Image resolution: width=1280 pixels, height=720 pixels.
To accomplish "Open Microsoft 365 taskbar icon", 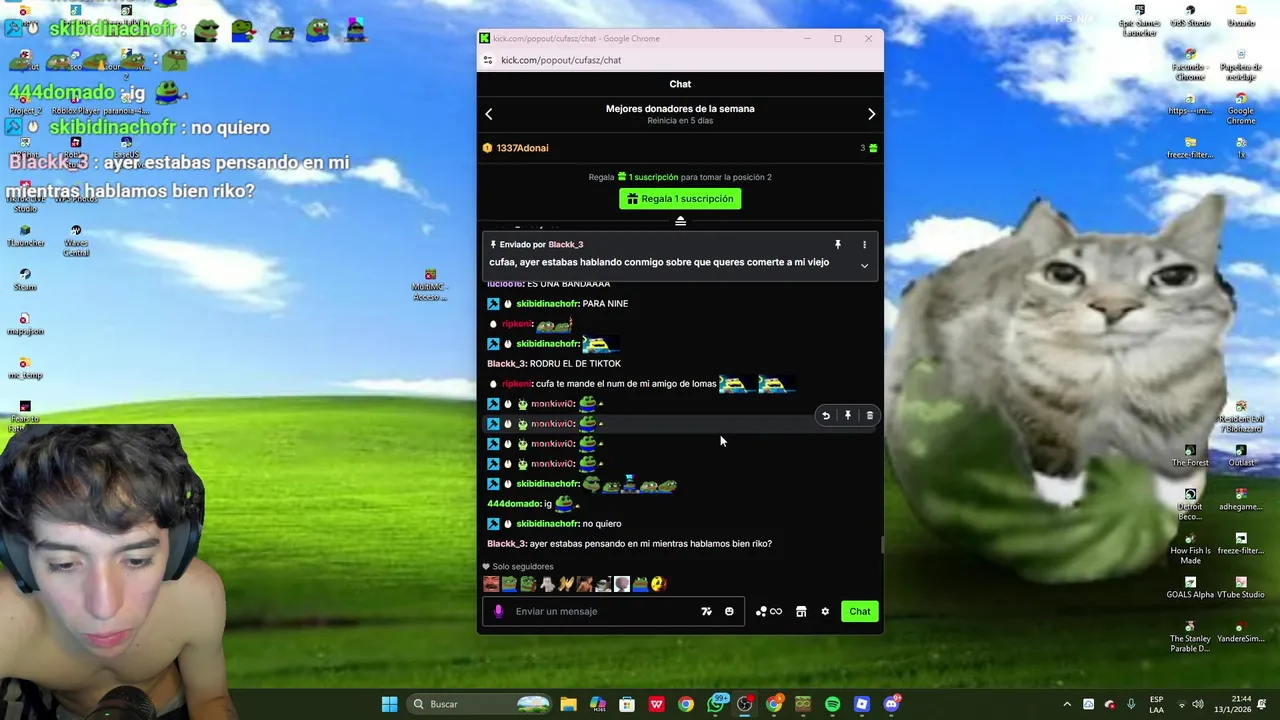I will [x=598, y=704].
